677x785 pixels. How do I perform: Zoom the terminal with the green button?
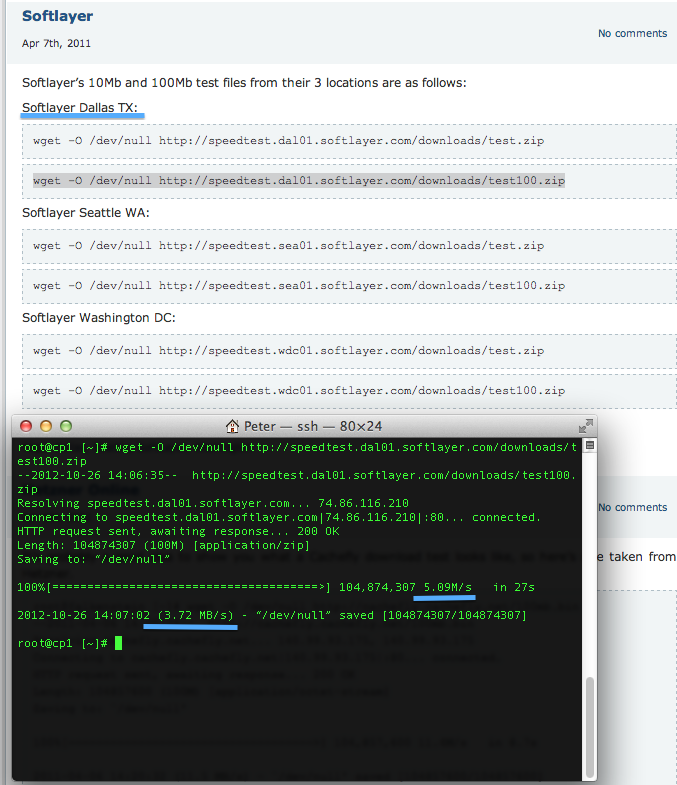[x=66, y=426]
